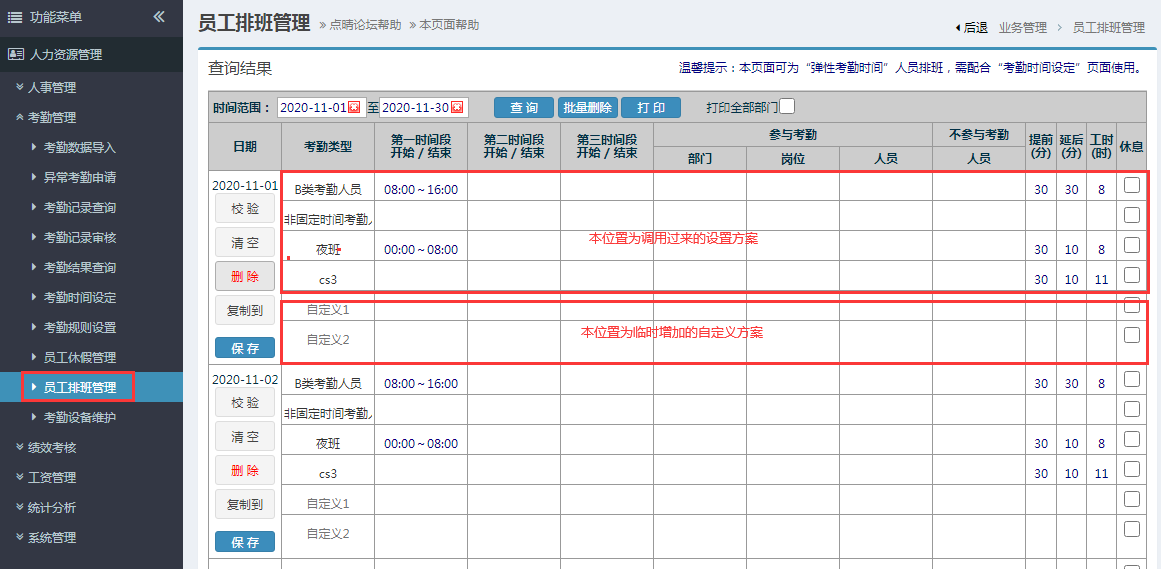Click 打印 to print the schedule
Viewport: 1161px width, 569px height.
(x=650, y=108)
